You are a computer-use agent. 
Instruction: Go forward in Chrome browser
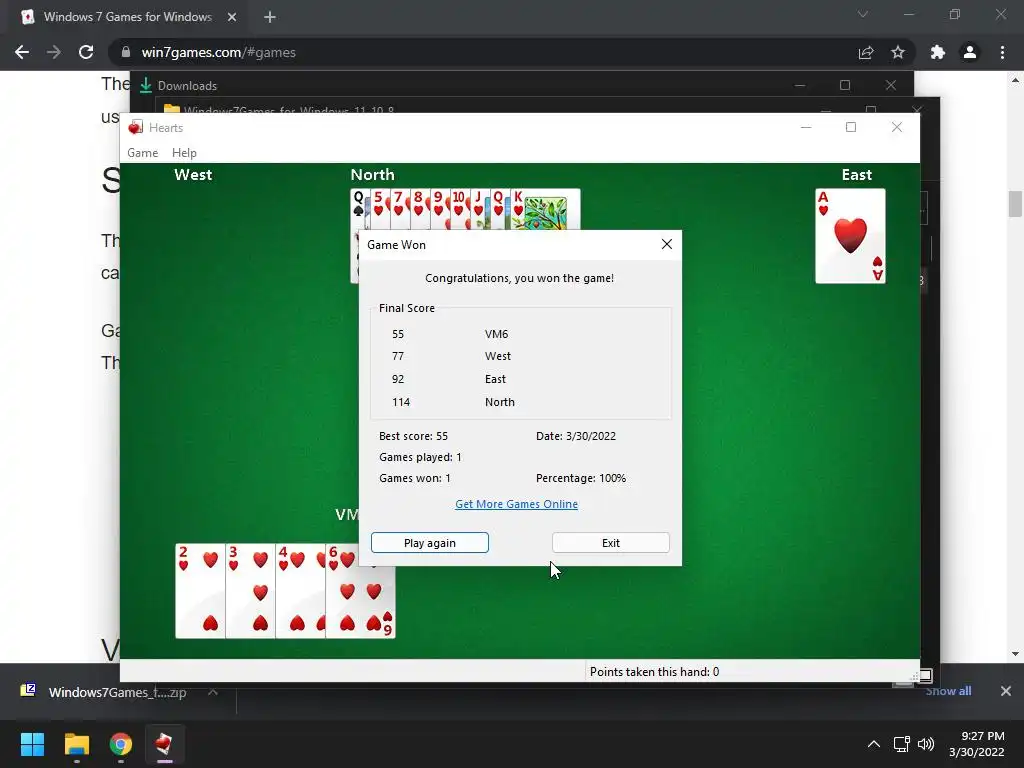54,52
